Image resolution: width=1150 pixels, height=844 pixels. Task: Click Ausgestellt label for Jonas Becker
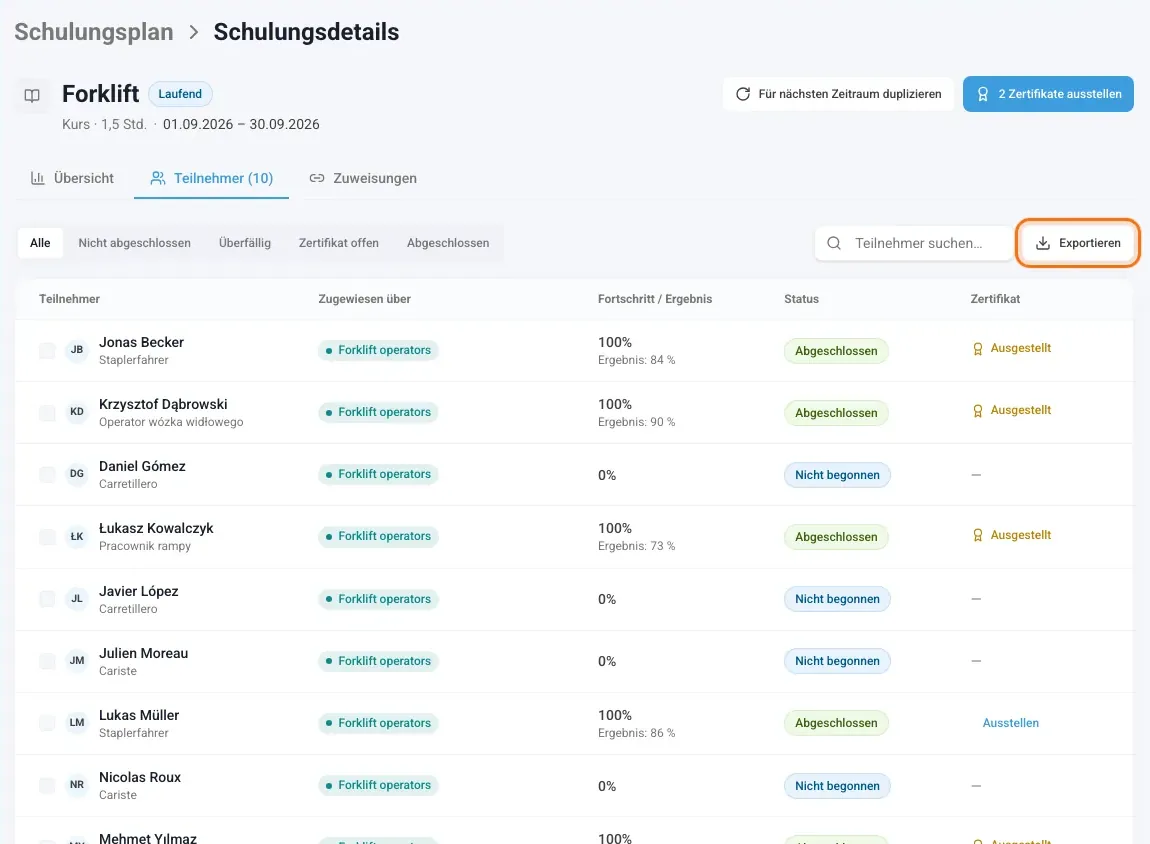click(x=1021, y=348)
